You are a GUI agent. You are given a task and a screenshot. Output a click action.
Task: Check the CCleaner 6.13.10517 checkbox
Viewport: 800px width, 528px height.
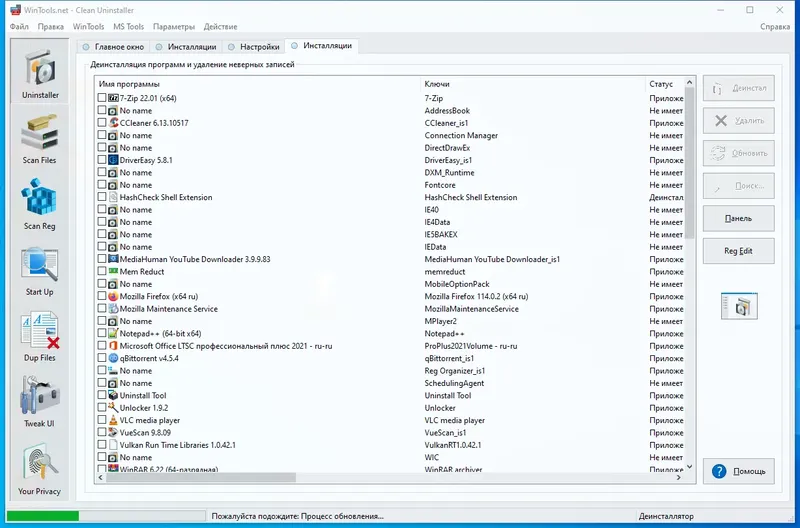pos(102,122)
